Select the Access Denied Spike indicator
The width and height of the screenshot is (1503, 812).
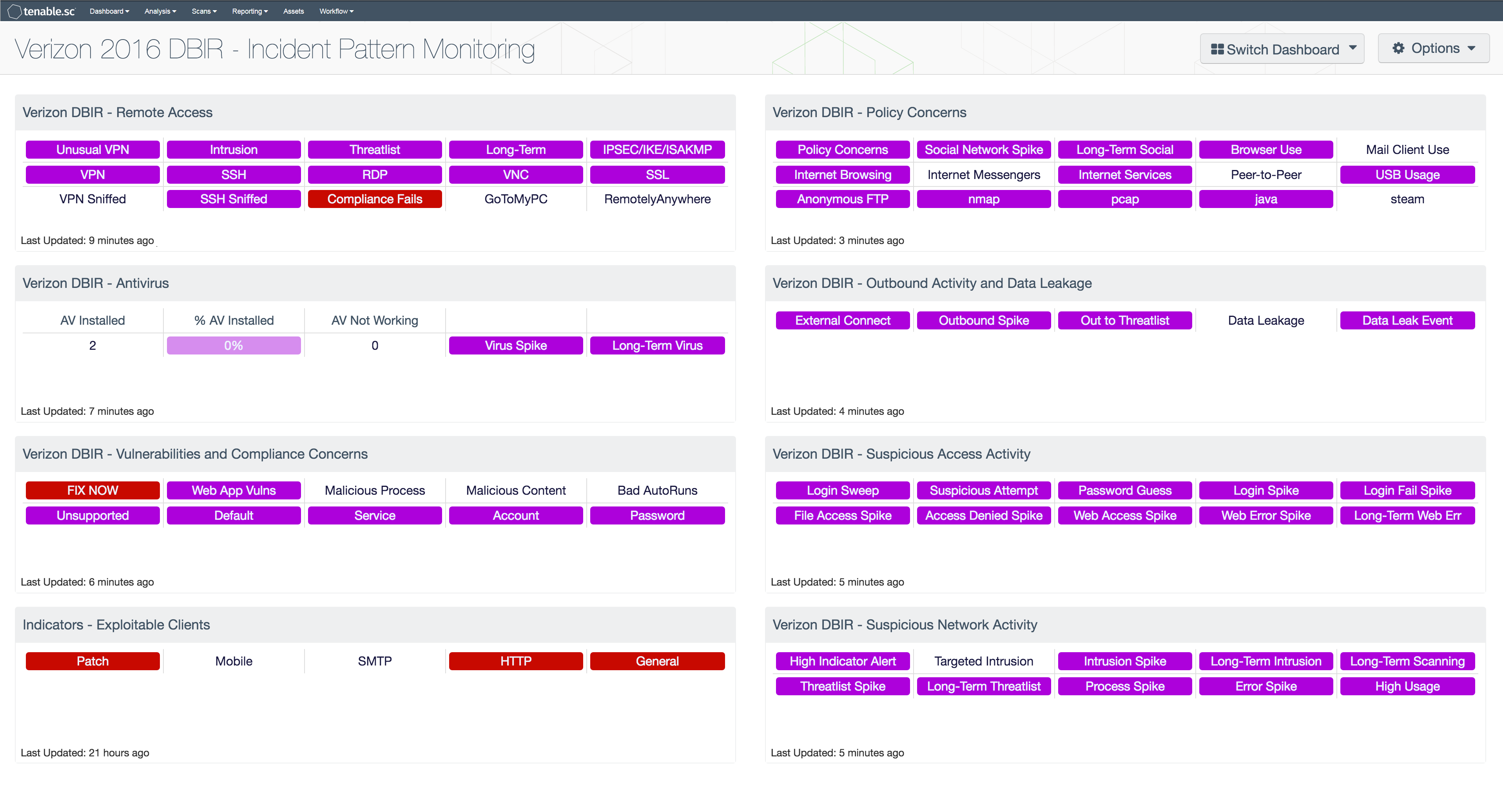pyautogui.click(x=984, y=515)
